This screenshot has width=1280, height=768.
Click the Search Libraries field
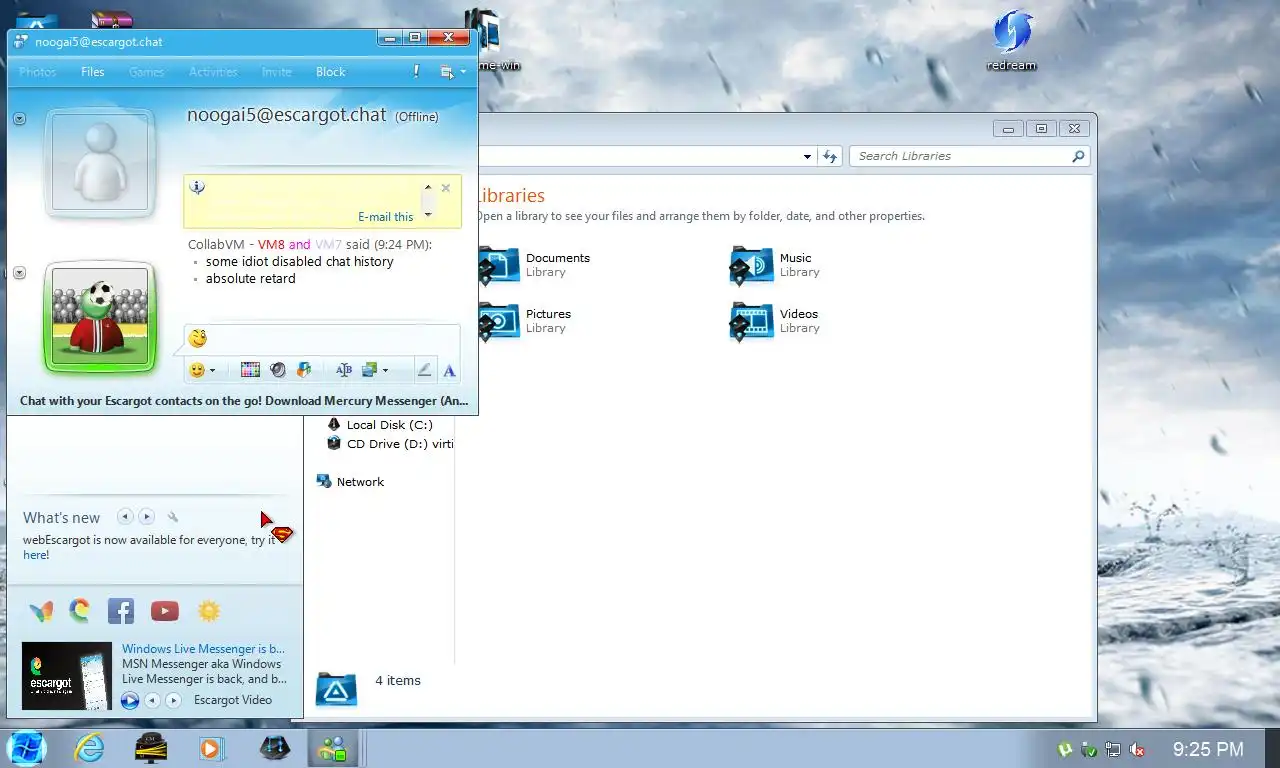click(x=969, y=156)
